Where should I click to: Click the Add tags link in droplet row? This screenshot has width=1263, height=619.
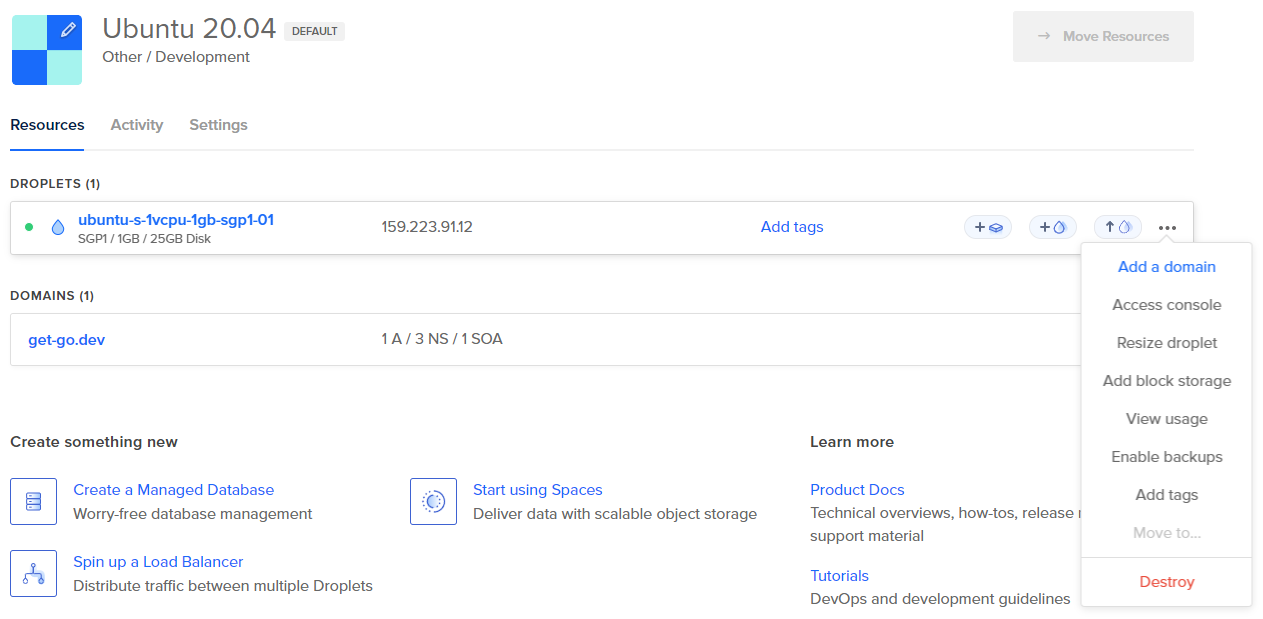click(x=791, y=227)
